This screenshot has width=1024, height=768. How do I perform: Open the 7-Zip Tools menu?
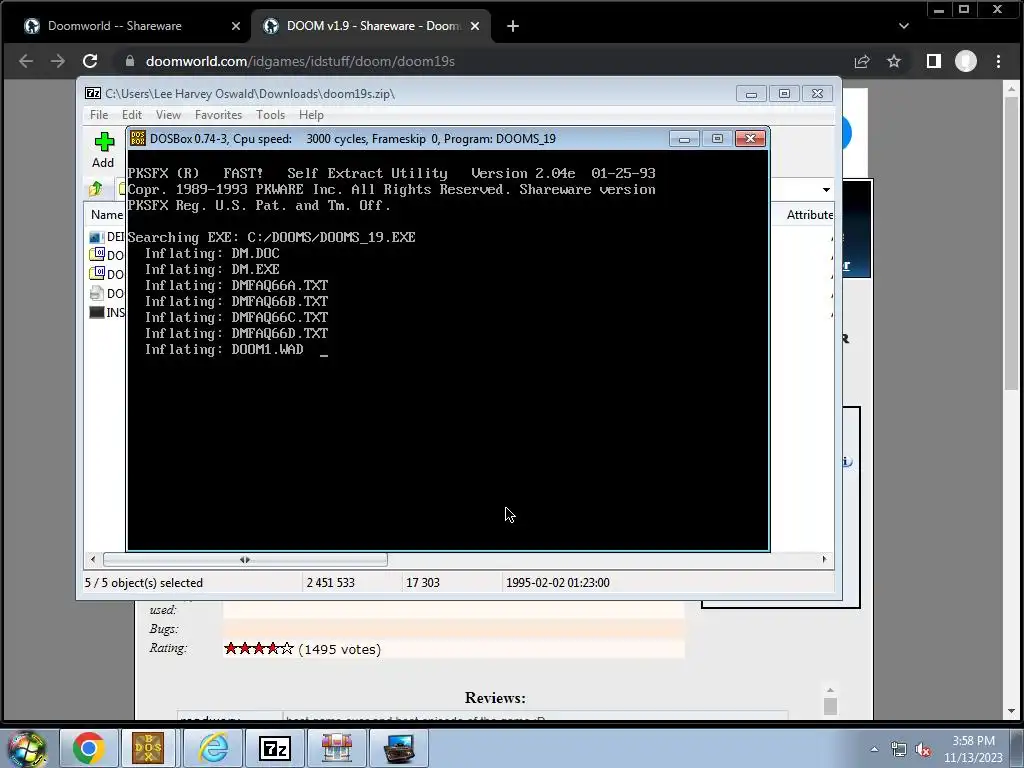[270, 114]
